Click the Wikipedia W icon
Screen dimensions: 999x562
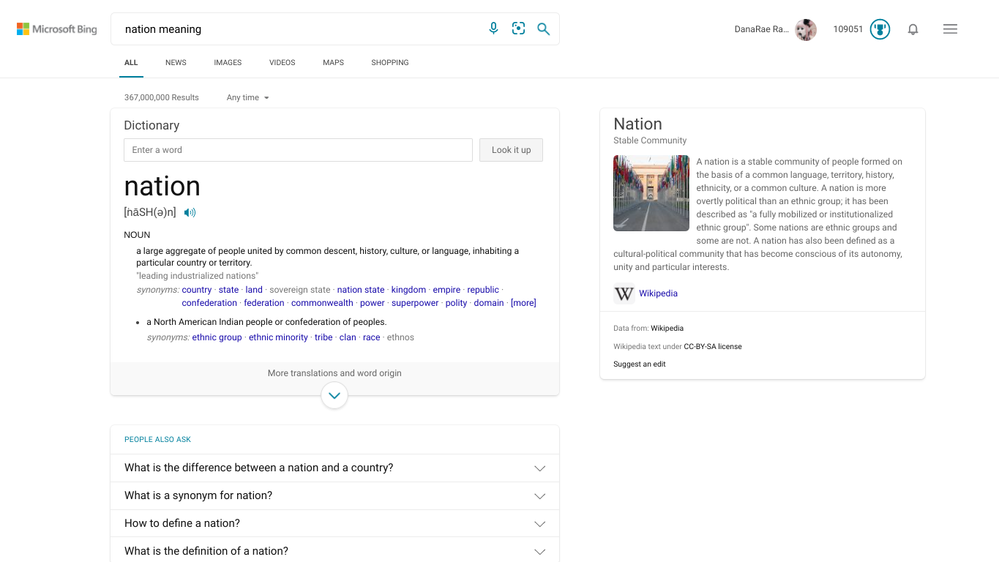point(624,294)
